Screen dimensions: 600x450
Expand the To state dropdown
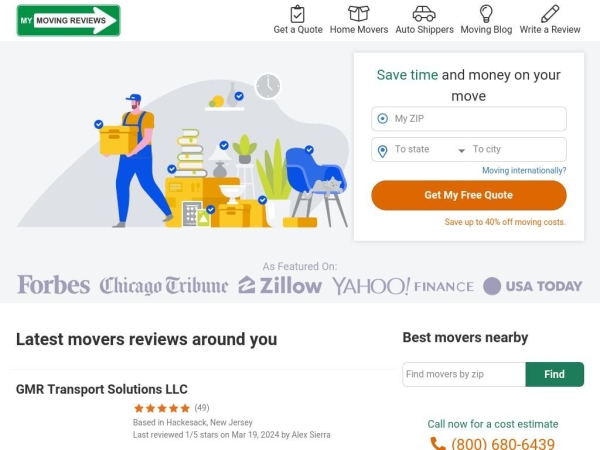[421, 149]
